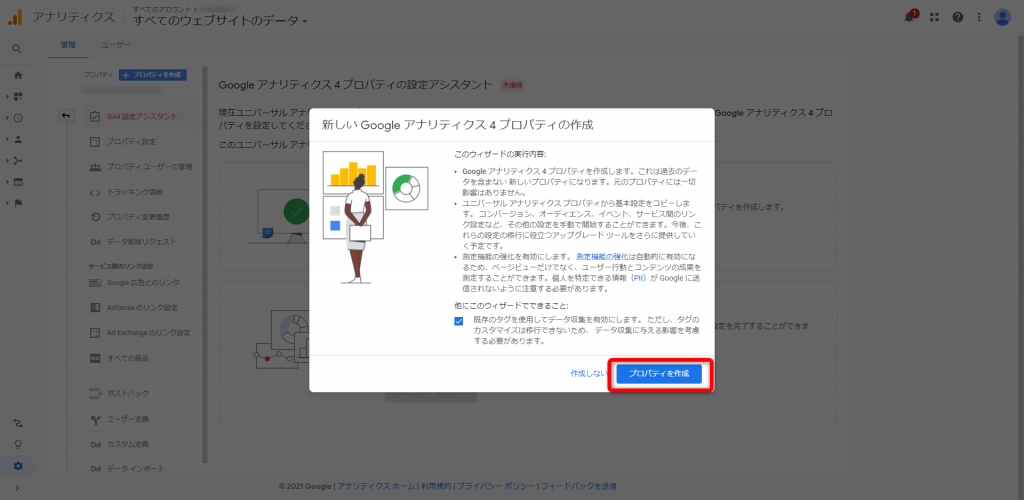This screenshot has height=500, width=1024.
Task: Open the 利用規約 footer link
Action: tap(436, 486)
